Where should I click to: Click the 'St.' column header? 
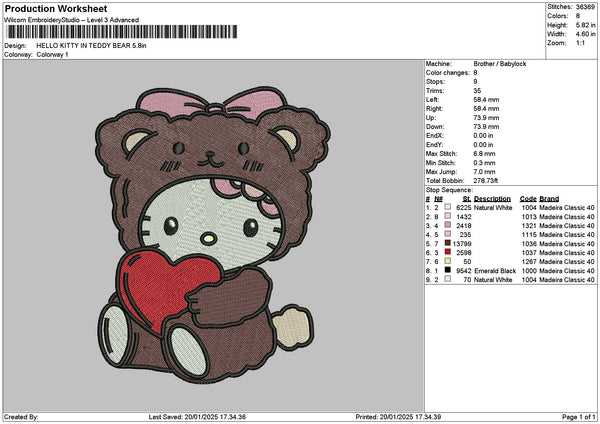click(x=466, y=199)
